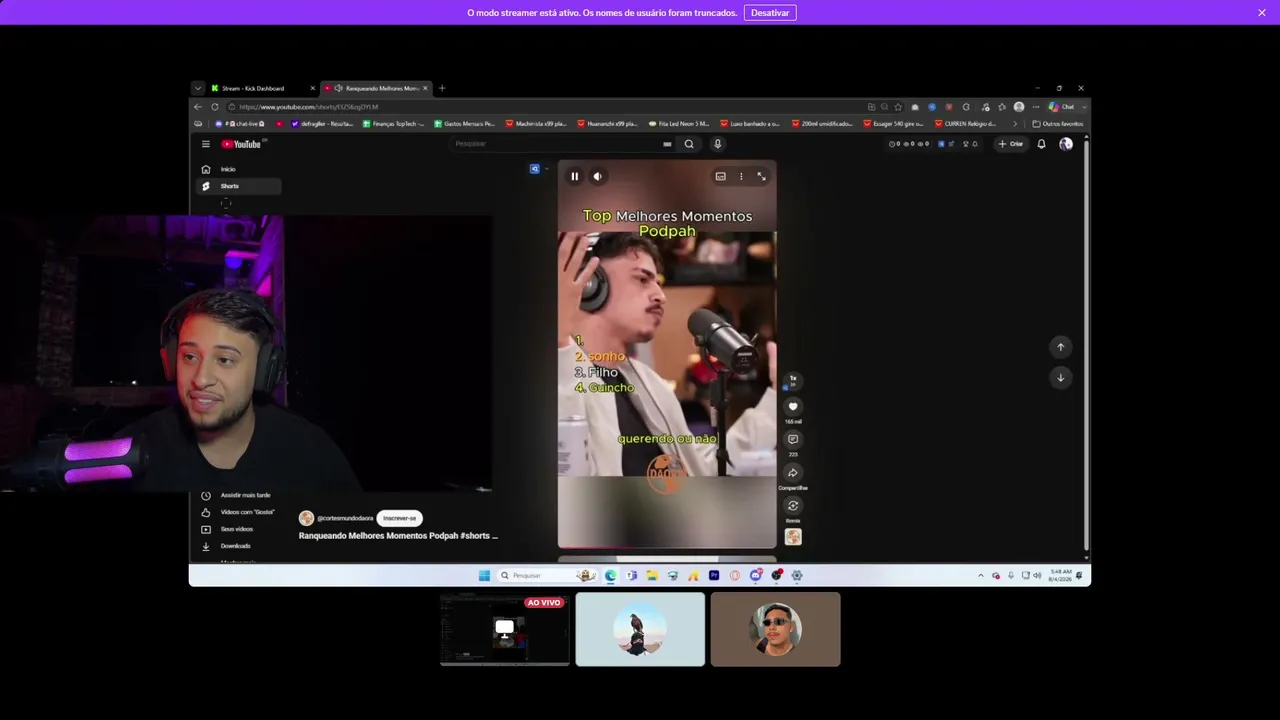The width and height of the screenshot is (1280, 720).
Task: Click the youtube.com address bar
Action: point(545,107)
